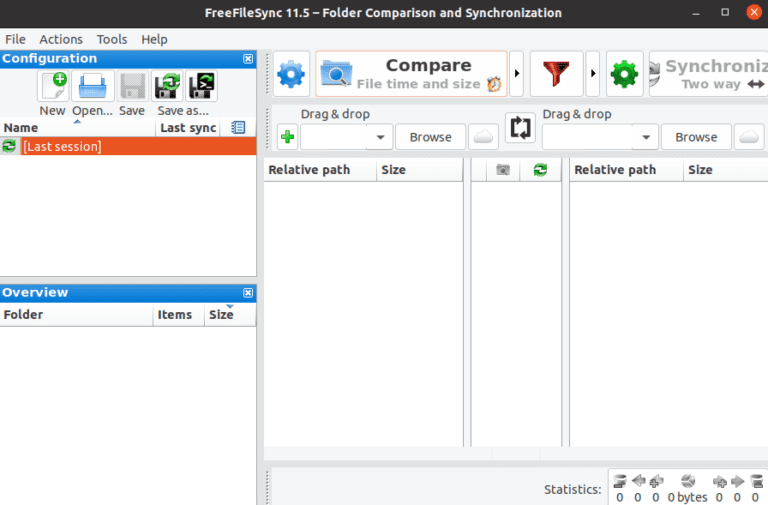Create a New configuration
This screenshot has width=768, height=505.
[x=53, y=86]
